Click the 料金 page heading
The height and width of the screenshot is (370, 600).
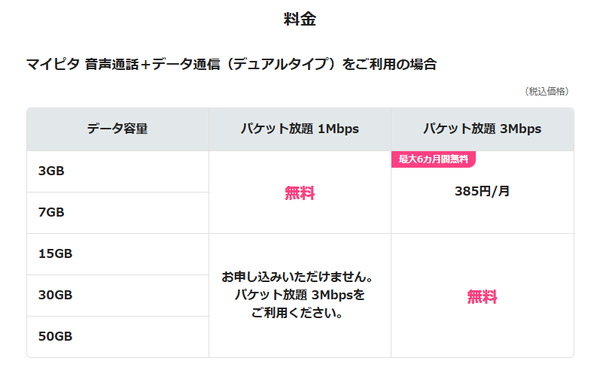[x=300, y=19]
